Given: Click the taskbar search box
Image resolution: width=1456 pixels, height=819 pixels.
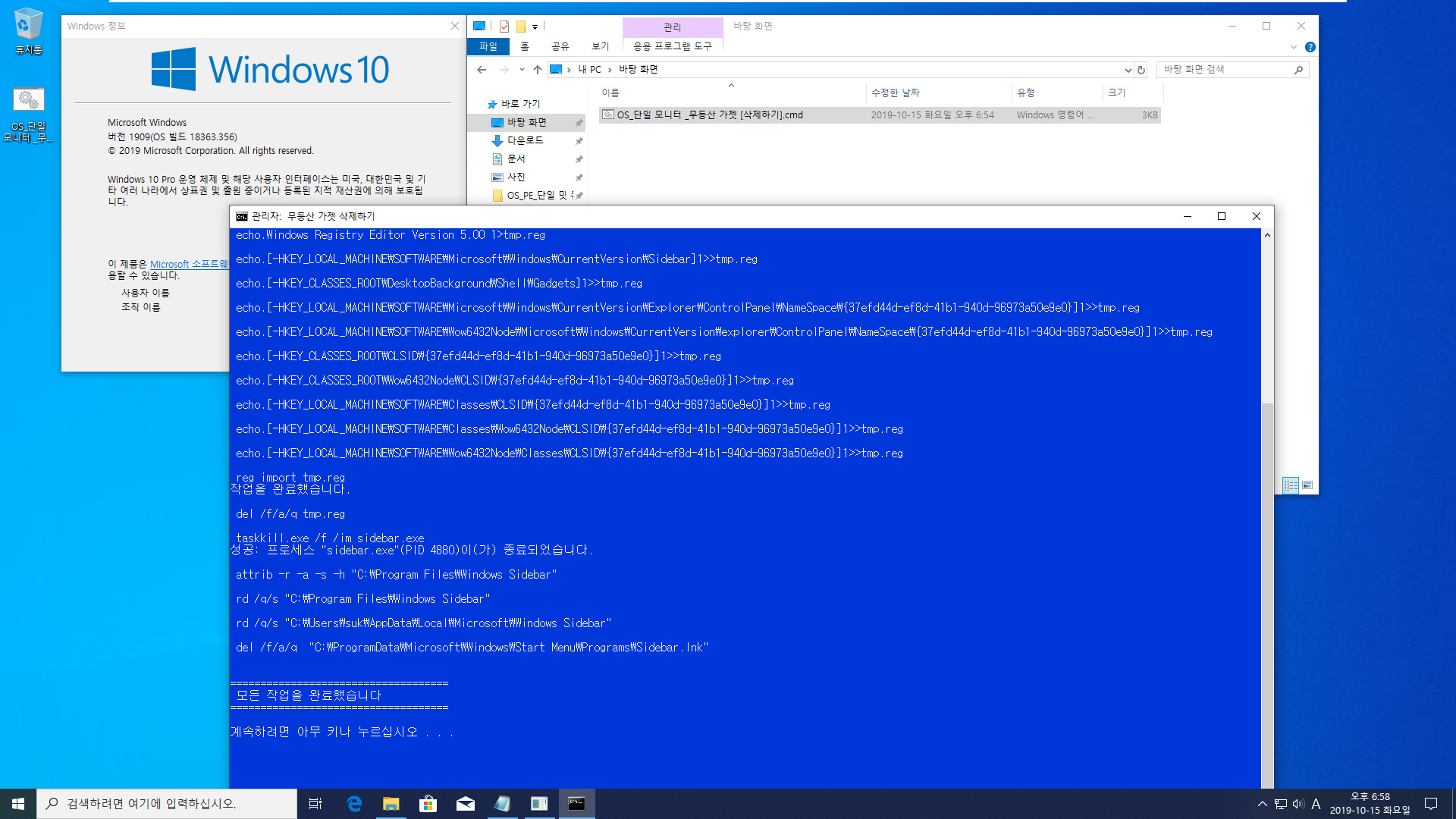Looking at the screenshot, I should (167, 804).
